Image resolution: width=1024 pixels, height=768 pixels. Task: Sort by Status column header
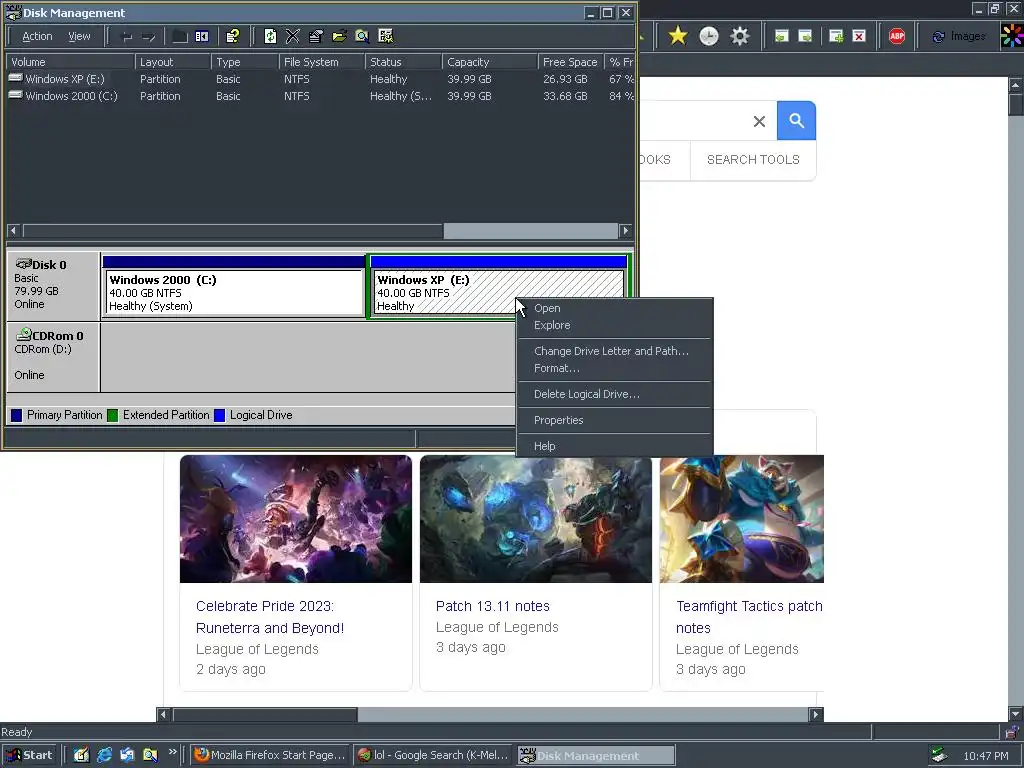(x=403, y=62)
